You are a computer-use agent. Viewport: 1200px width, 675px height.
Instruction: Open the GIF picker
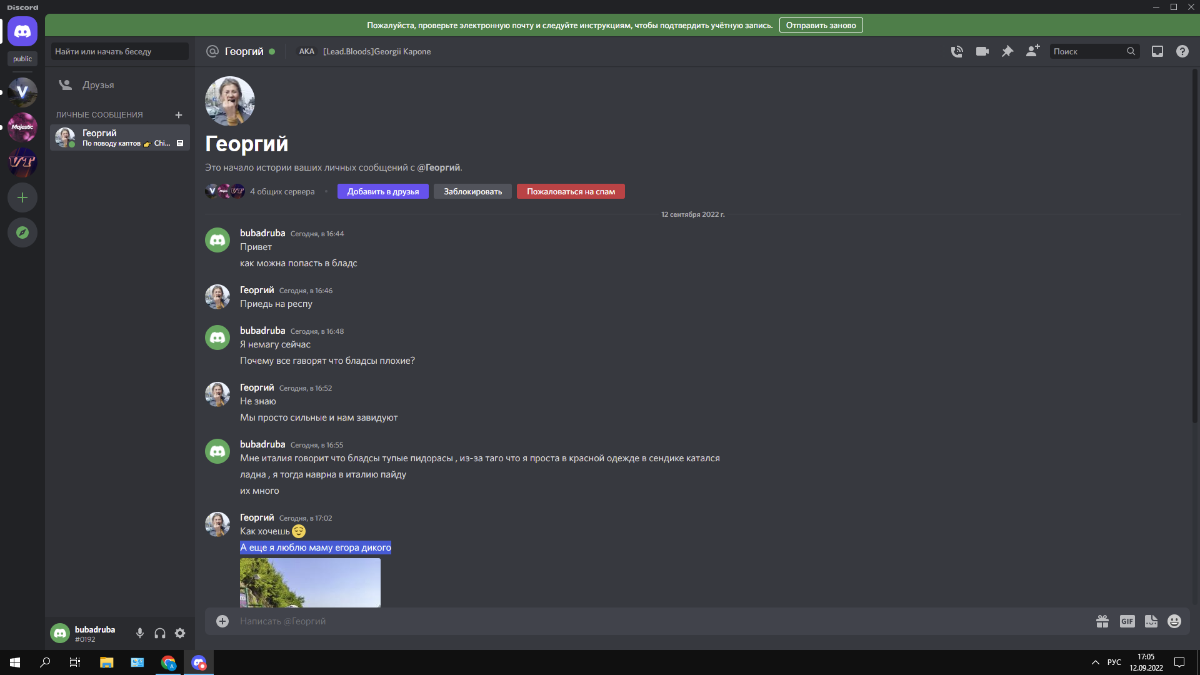coord(1127,621)
